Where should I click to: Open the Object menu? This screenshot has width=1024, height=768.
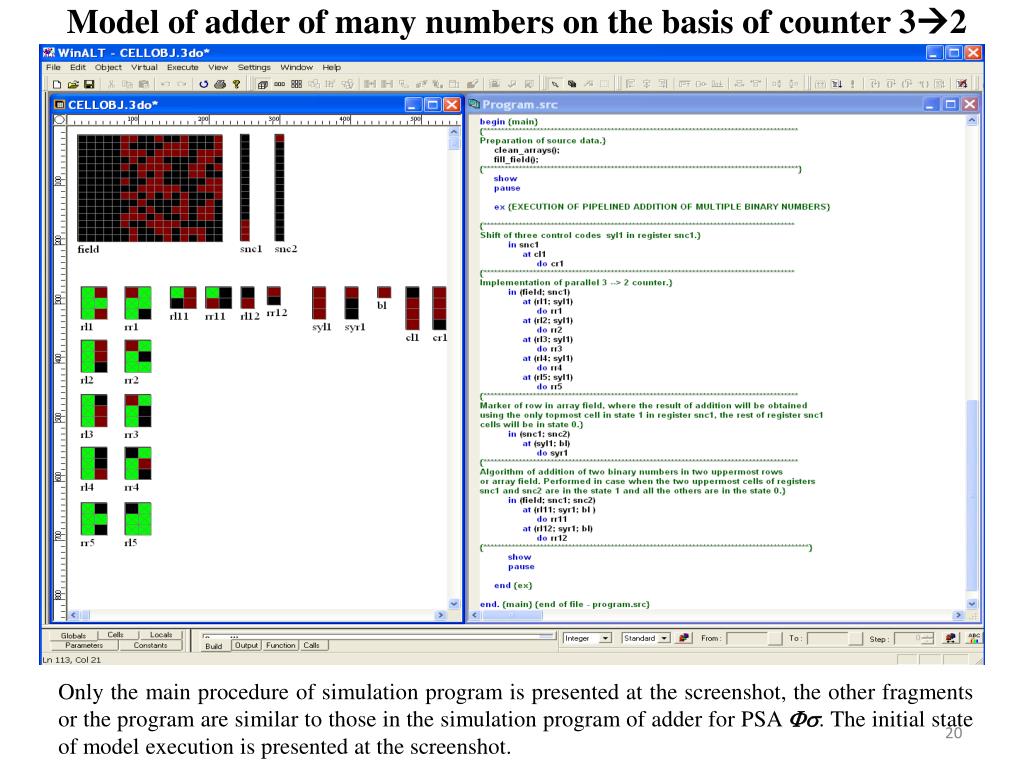(108, 67)
